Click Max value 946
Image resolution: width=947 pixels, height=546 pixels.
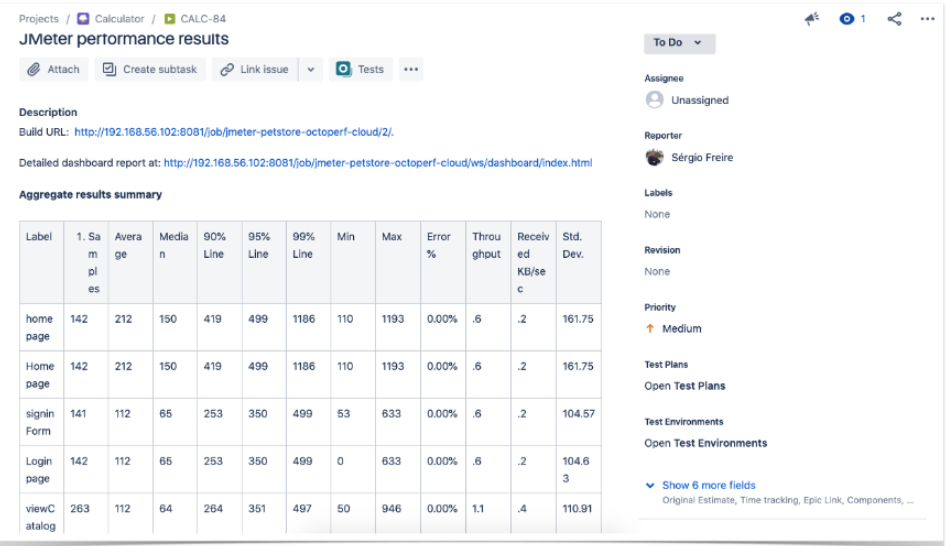click(391, 509)
